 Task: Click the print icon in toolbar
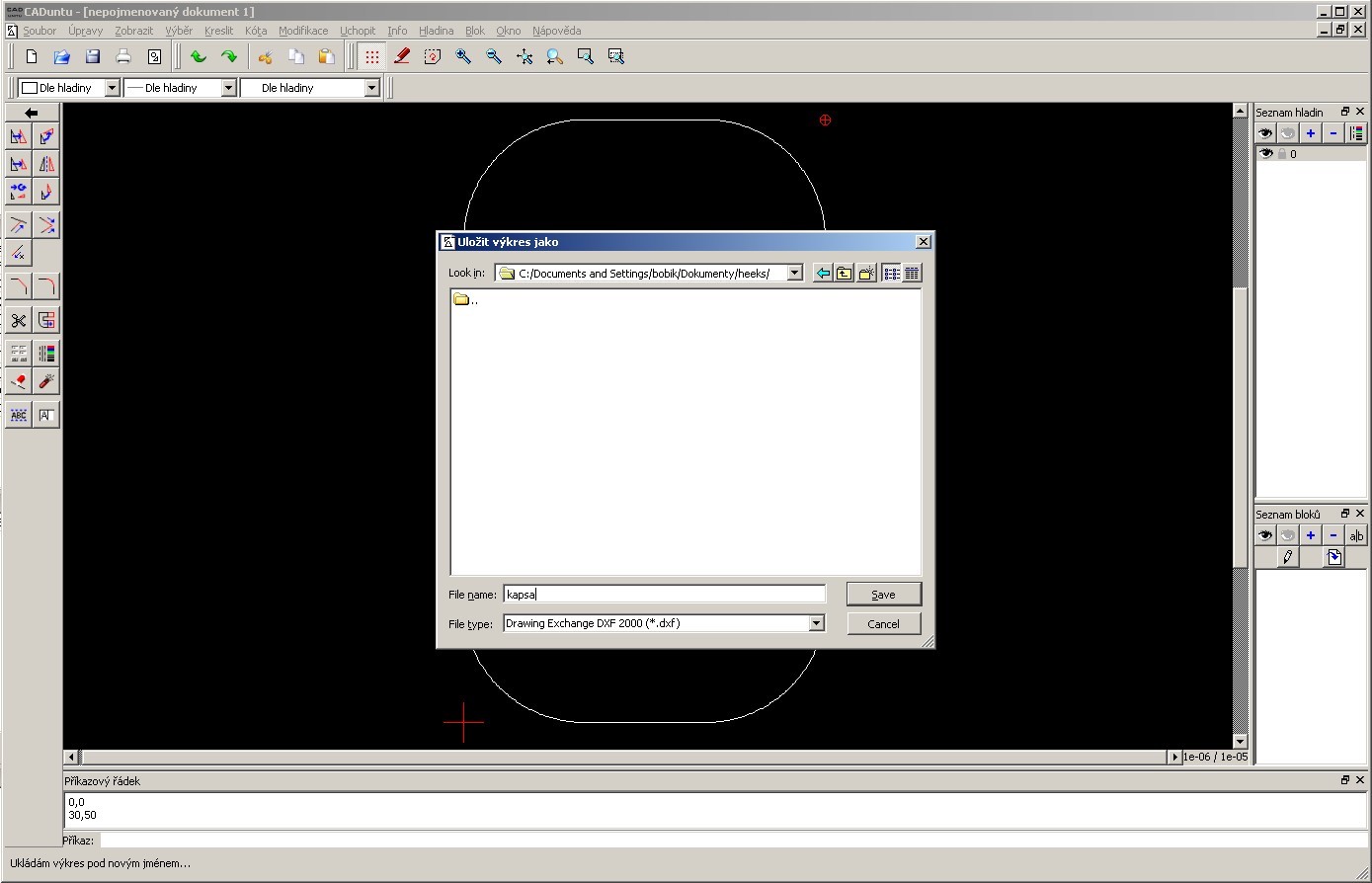tap(123, 57)
